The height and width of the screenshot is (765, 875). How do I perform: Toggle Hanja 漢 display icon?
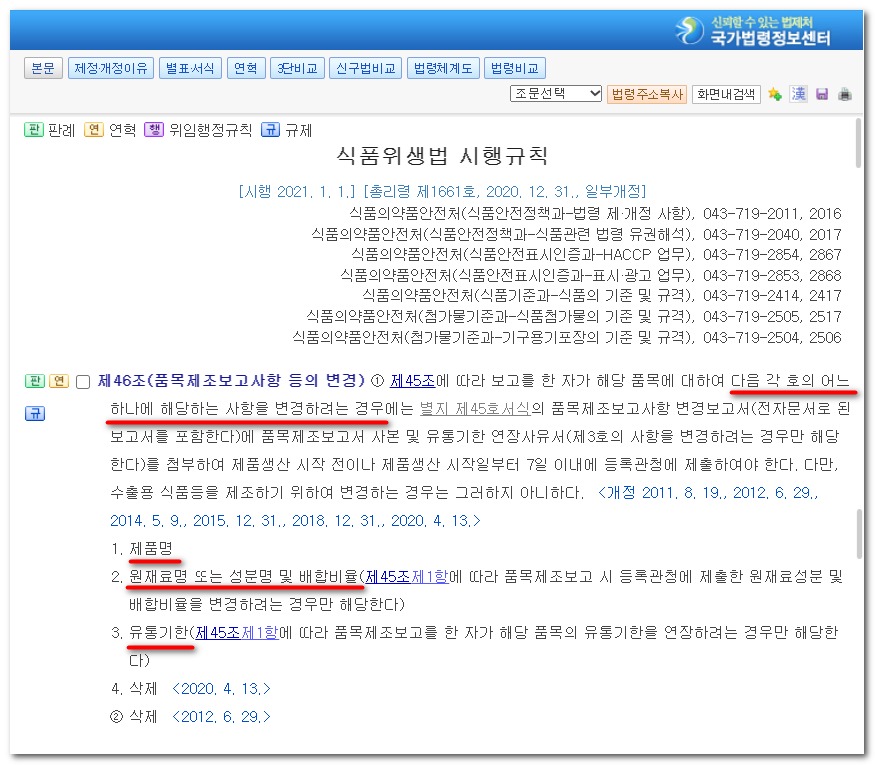799,94
